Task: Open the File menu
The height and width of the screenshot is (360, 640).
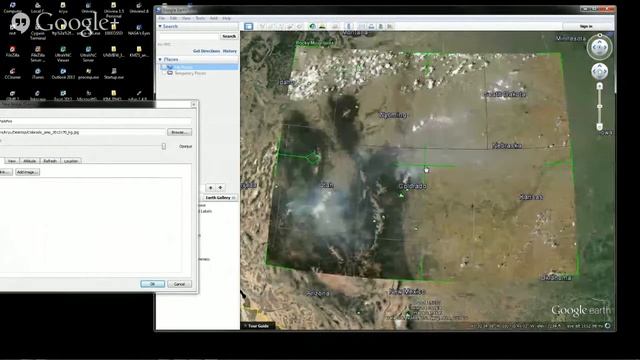Action: (x=162, y=18)
